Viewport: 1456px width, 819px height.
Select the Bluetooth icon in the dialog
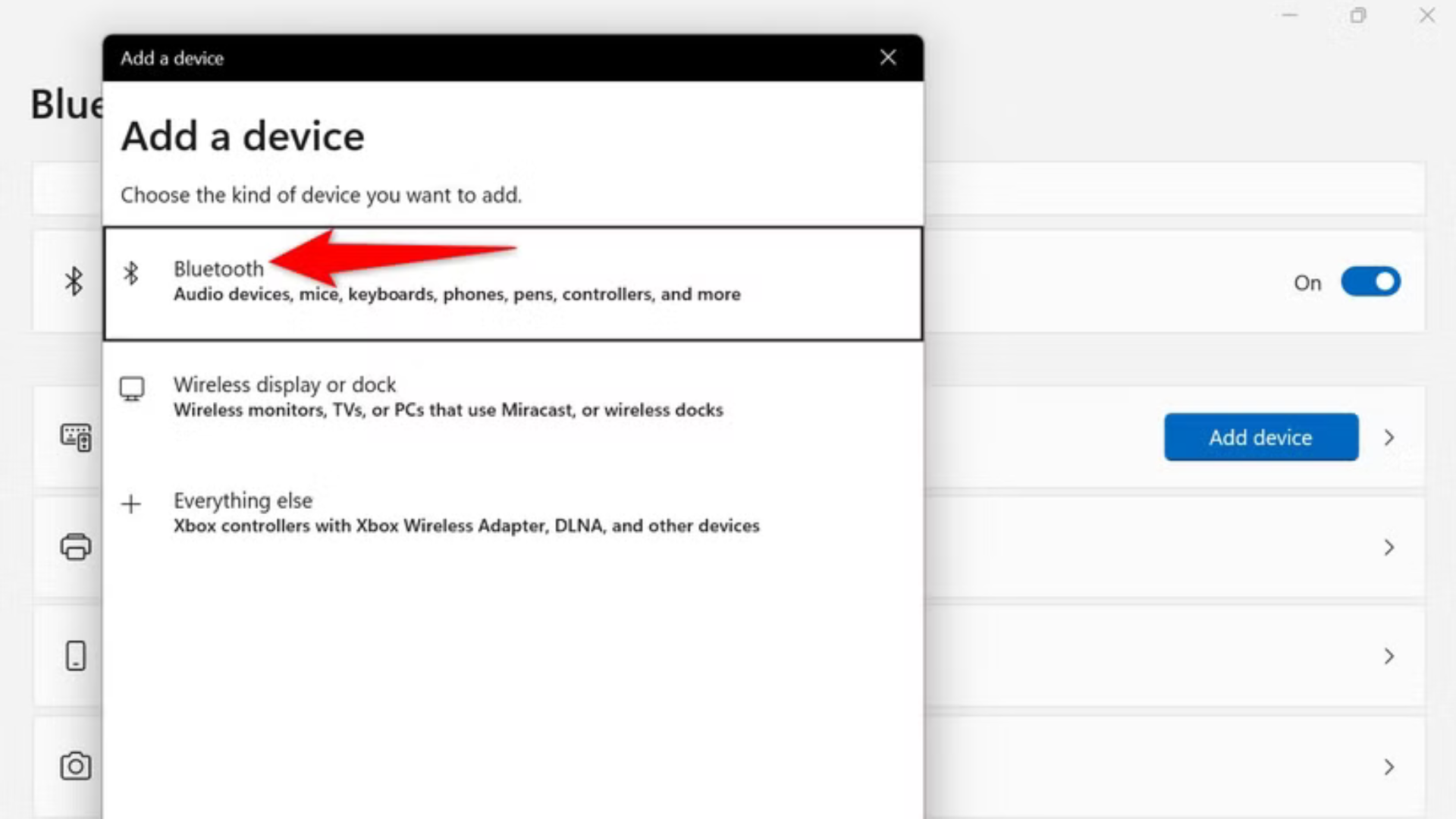[133, 275]
